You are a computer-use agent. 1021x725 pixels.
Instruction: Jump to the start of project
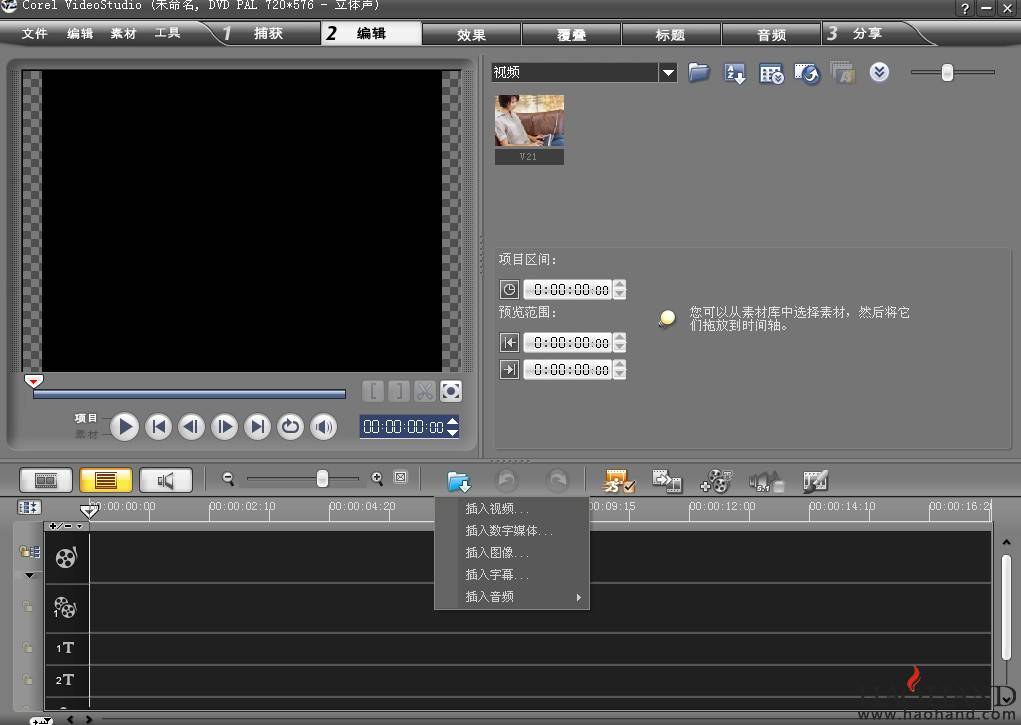[x=158, y=427]
